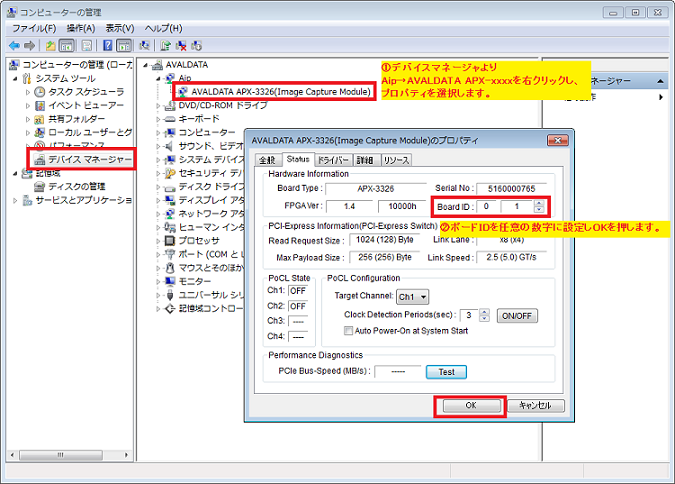The image size is (675, 484).
Task: Open the ファイル(F) menu
Action: (x=34, y=28)
